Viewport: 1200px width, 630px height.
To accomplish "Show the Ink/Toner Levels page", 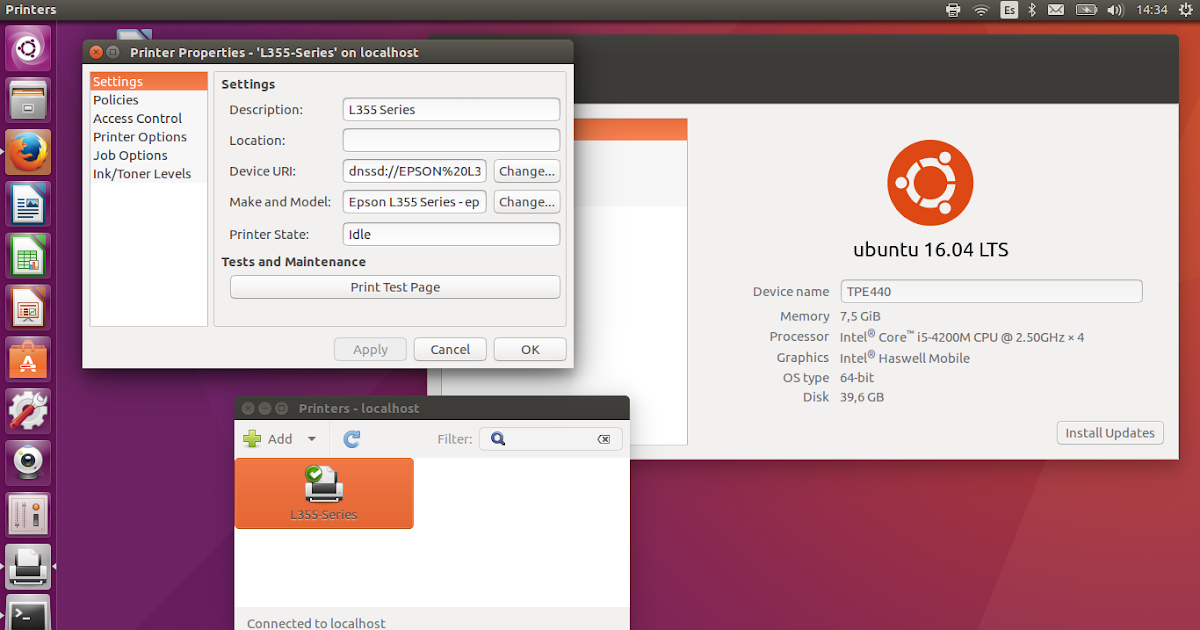I will coord(149,174).
